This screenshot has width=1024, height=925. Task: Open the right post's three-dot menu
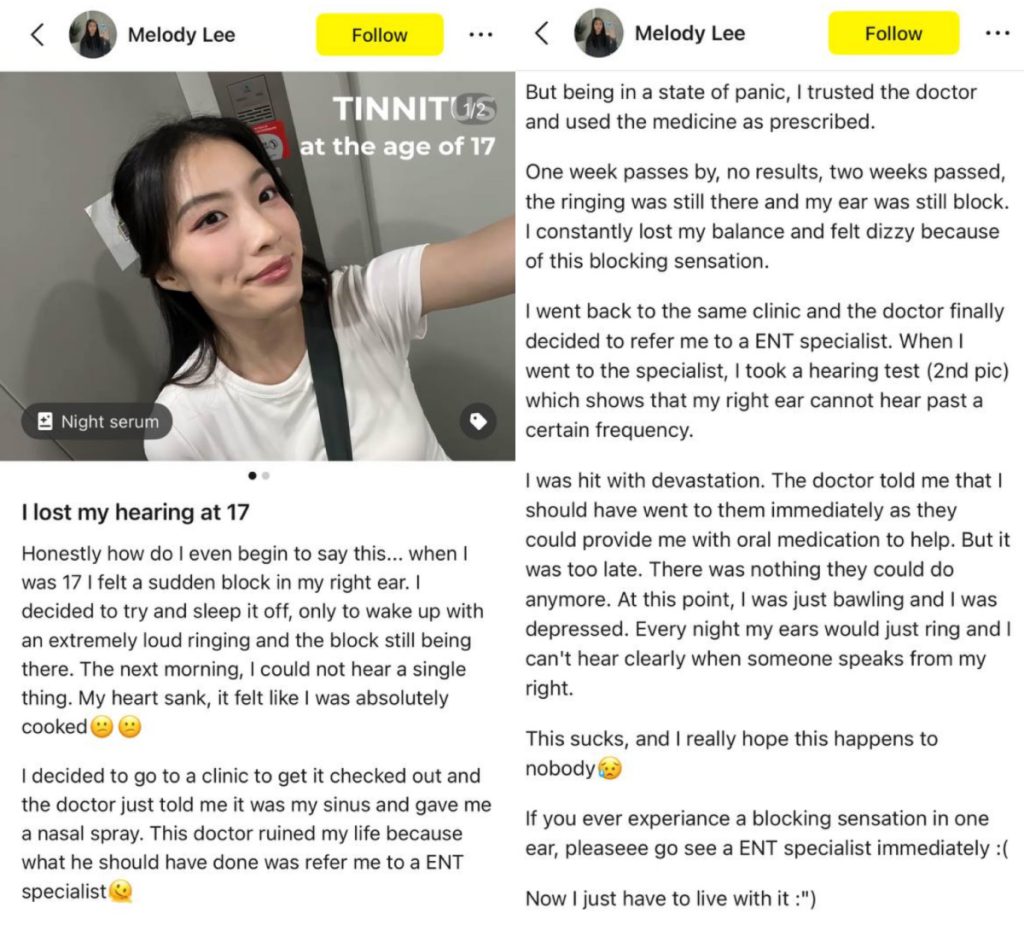[997, 33]
